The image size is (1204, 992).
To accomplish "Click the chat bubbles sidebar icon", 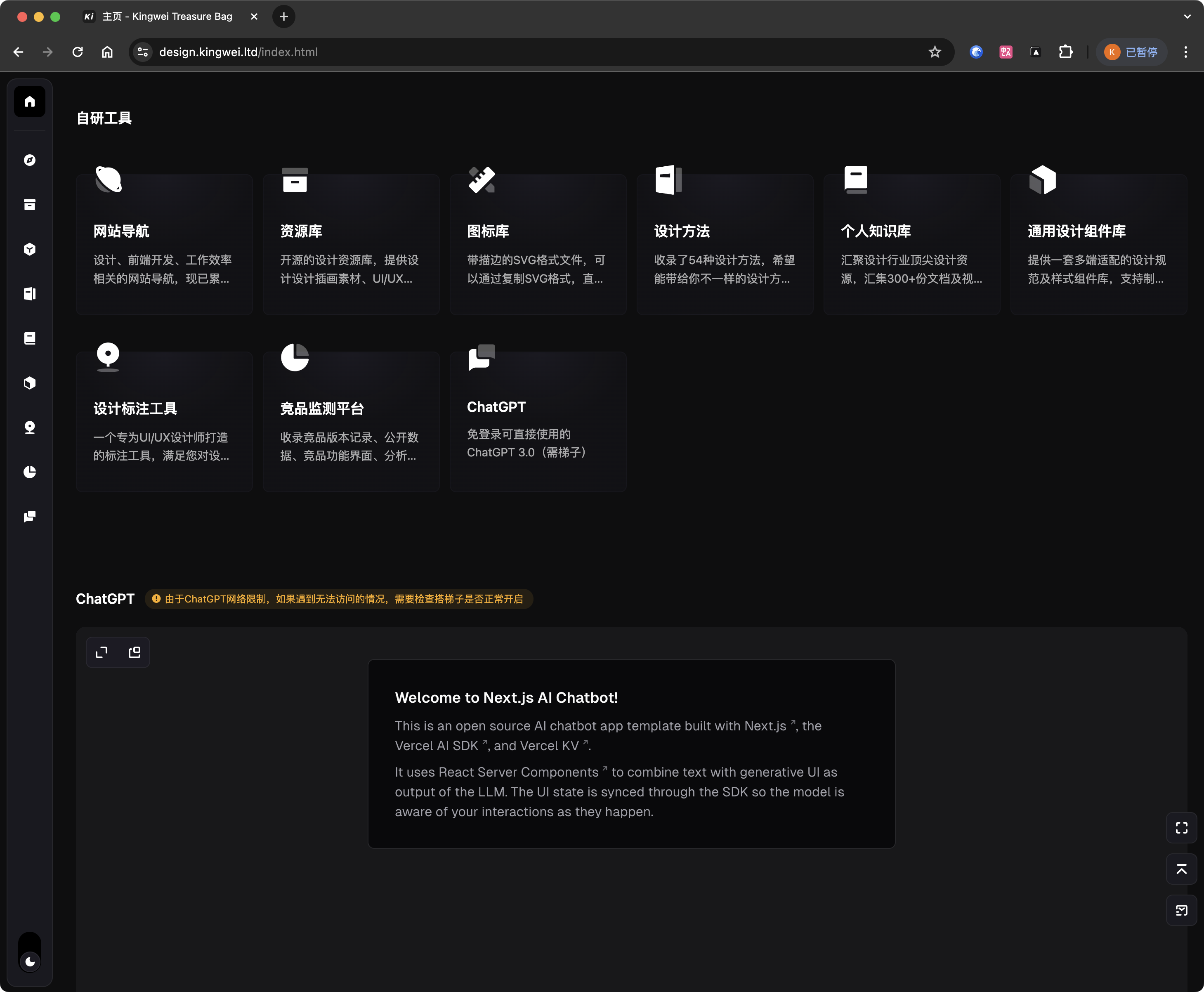I will (x=30, y=517).
